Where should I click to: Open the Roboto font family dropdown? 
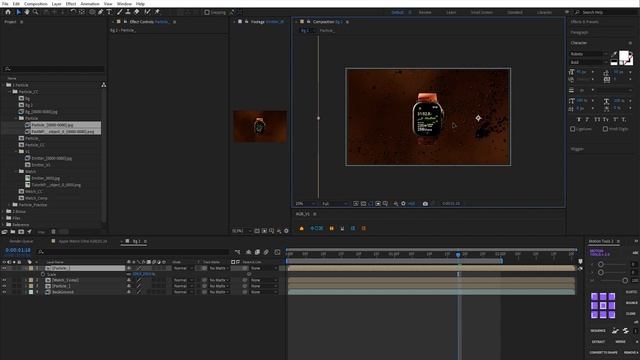(x=589, y=54)
